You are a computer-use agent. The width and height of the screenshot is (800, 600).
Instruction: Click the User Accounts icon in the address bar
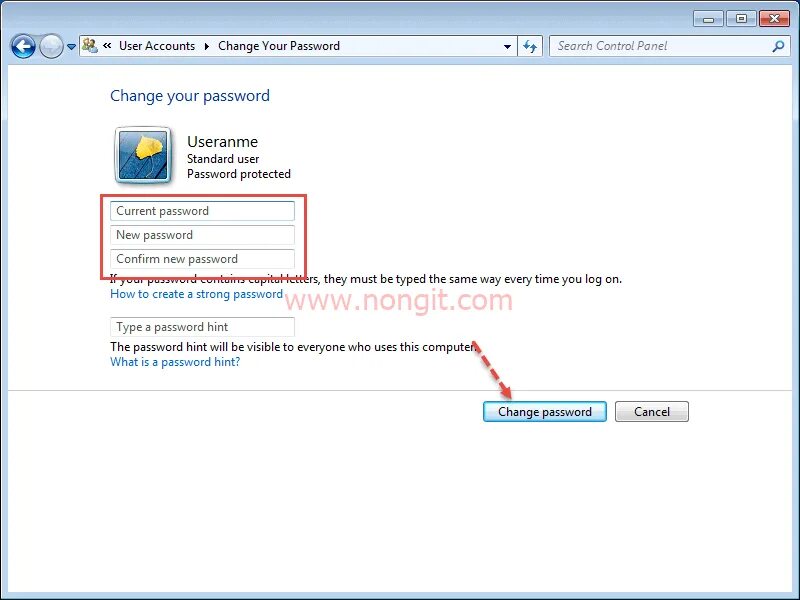click(x=90, y=46)
